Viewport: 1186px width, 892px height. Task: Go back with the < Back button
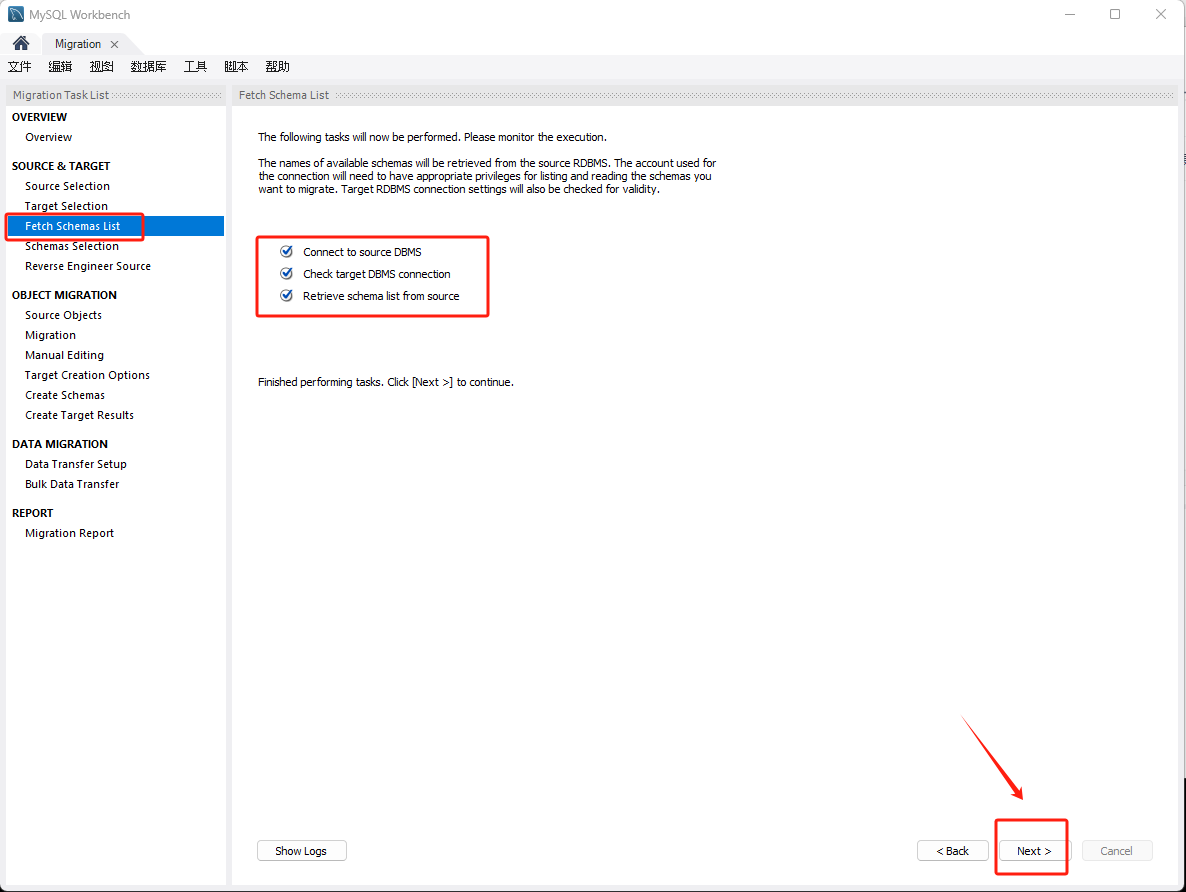pos(952,850)
